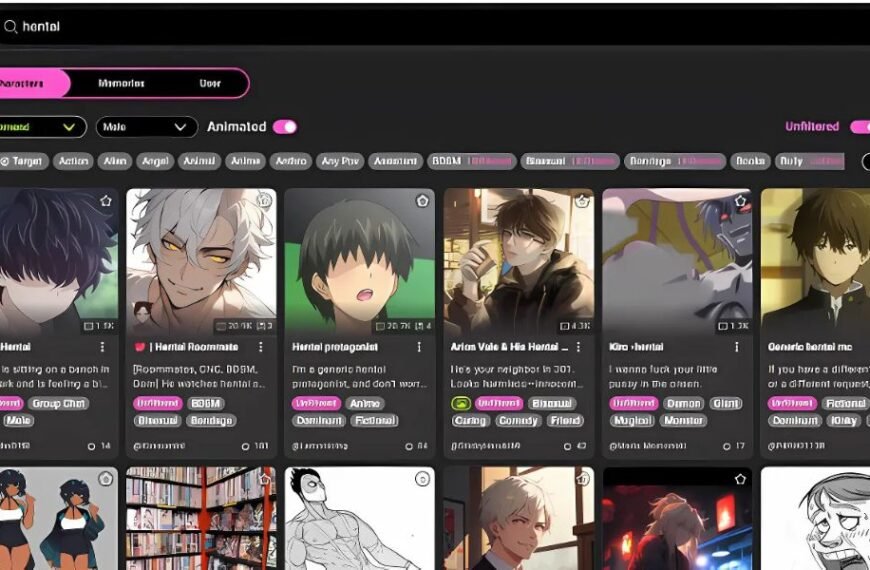Select the Target filter tag
Screen dimensions: 870x570
click(x=23, y=162)
